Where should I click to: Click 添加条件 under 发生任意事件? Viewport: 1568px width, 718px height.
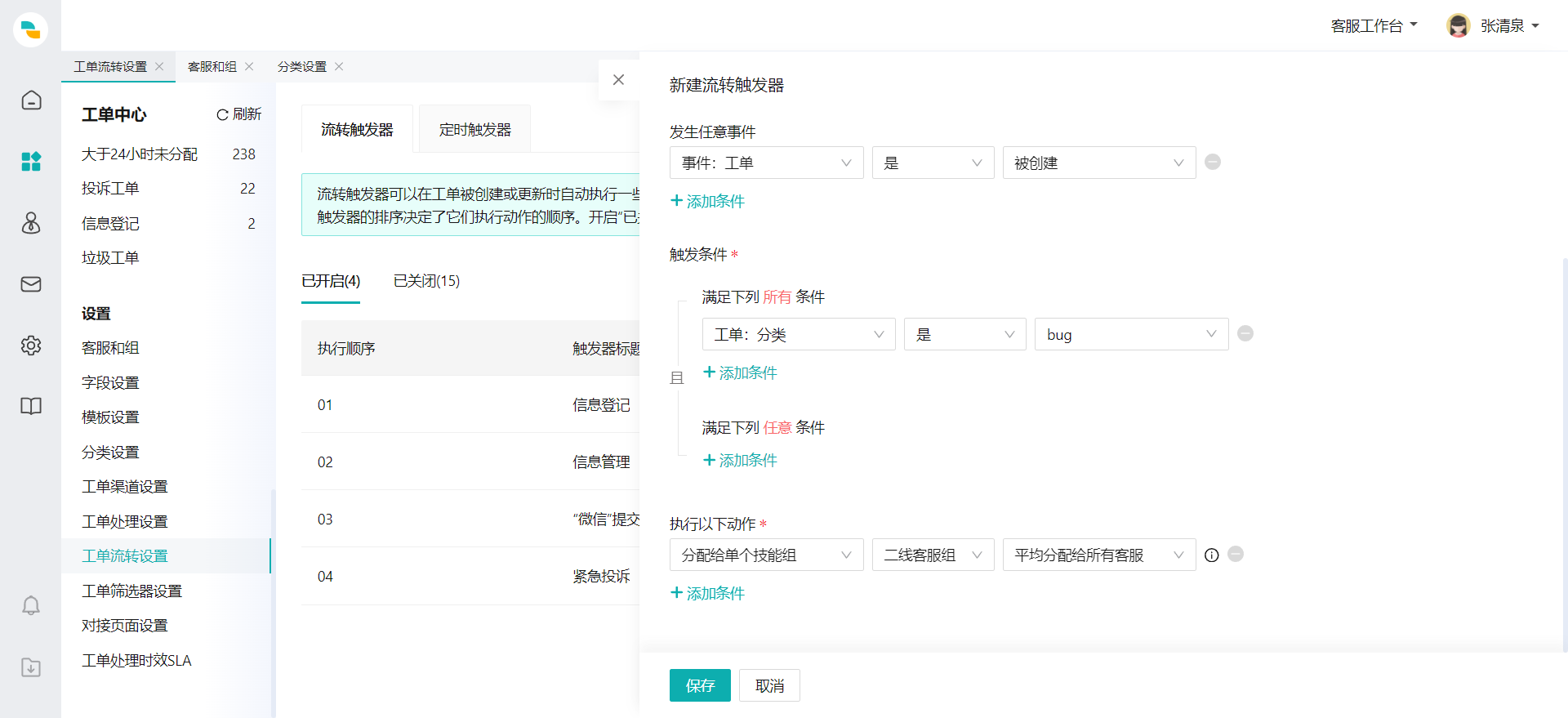point(707,201)
